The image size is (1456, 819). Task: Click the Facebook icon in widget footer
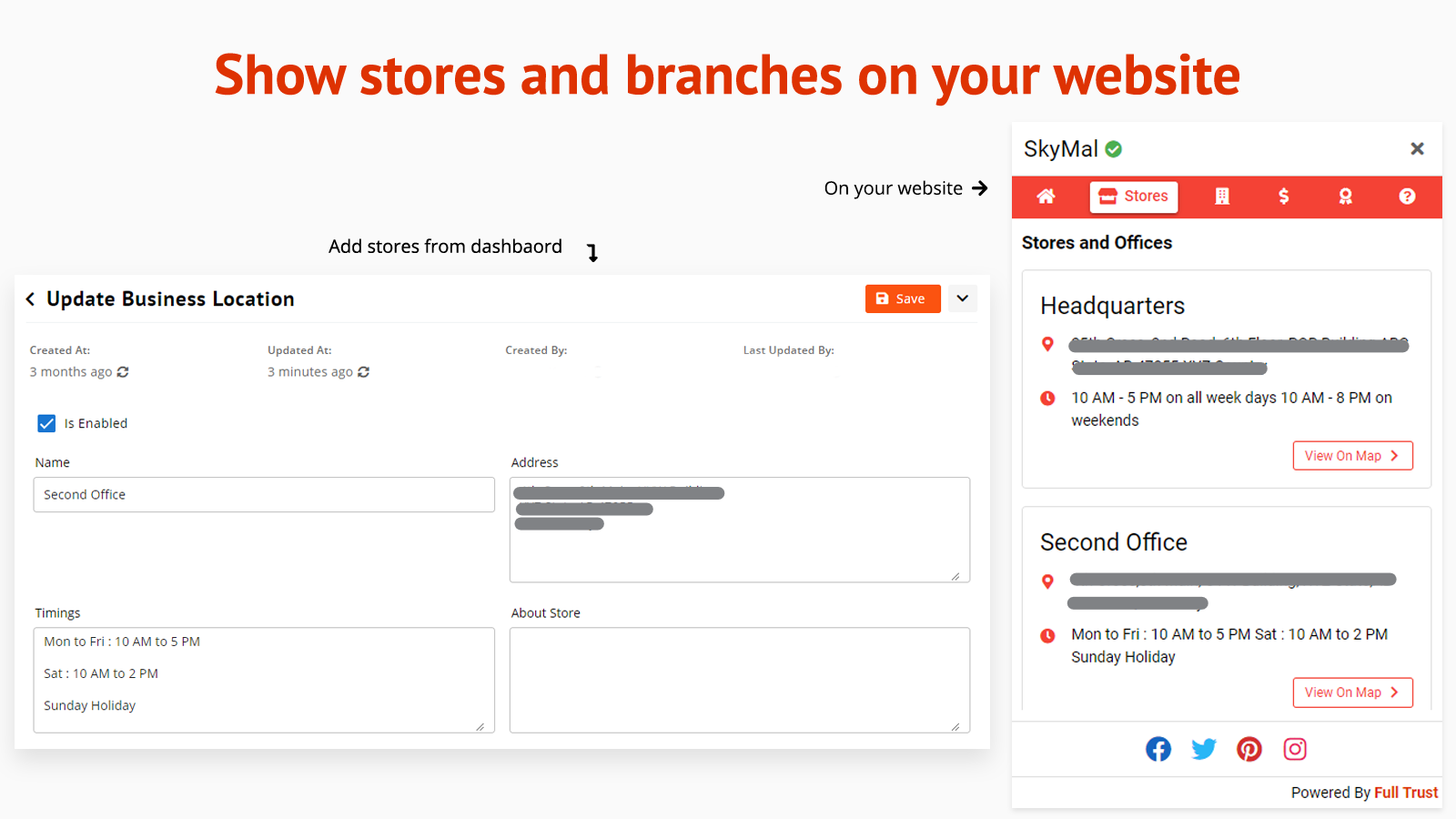1158,749
